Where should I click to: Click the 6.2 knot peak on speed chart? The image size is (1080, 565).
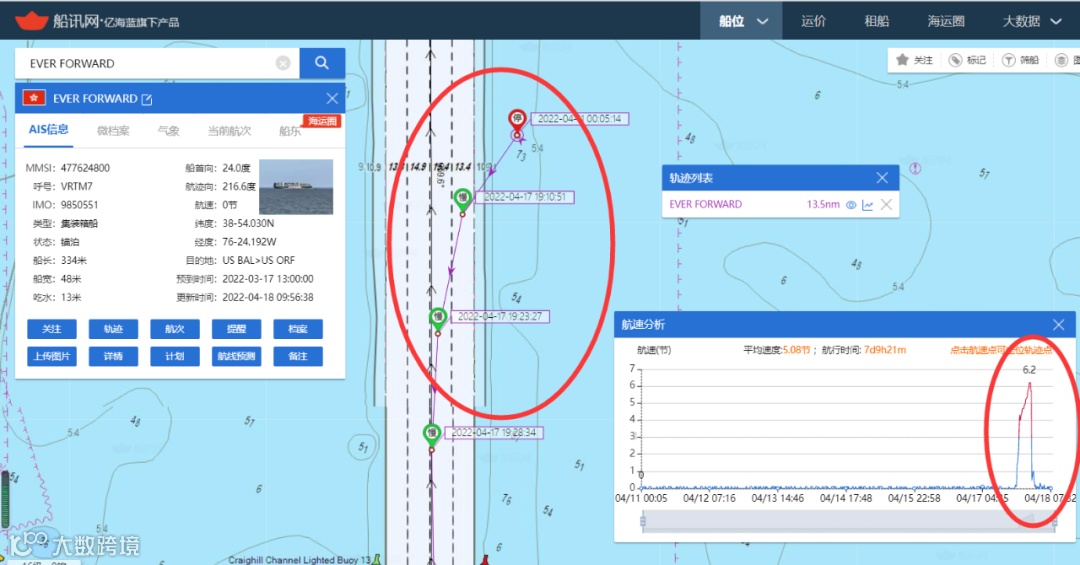1029,383
